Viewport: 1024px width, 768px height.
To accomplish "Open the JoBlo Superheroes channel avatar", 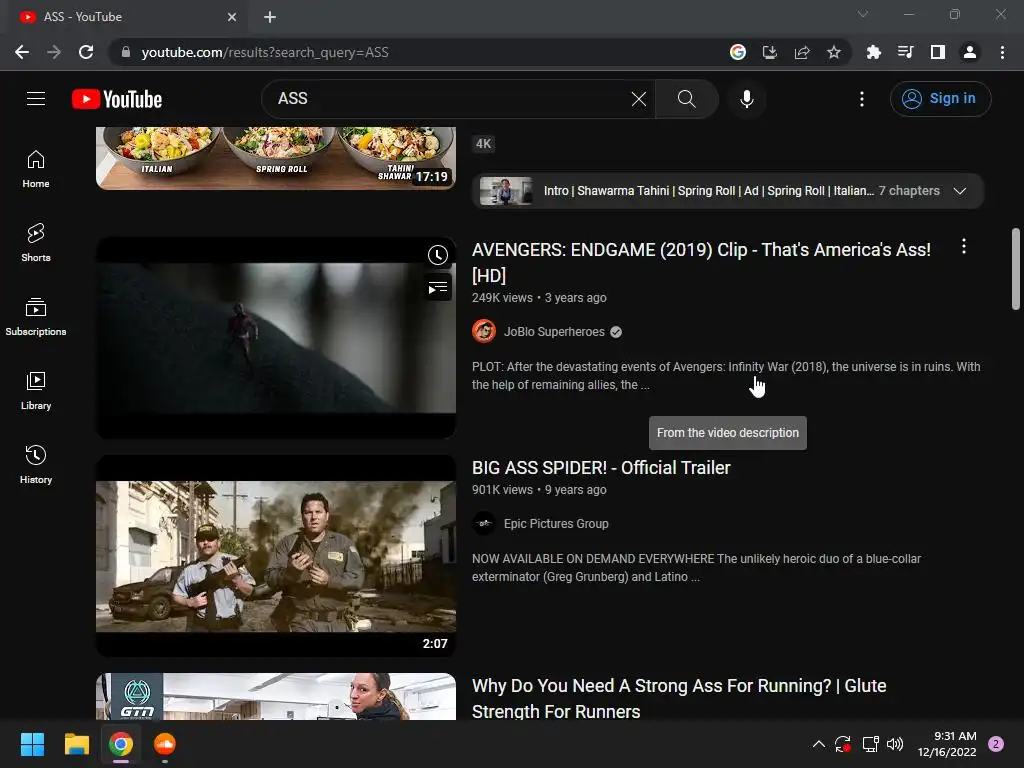I will pos(484,332).
